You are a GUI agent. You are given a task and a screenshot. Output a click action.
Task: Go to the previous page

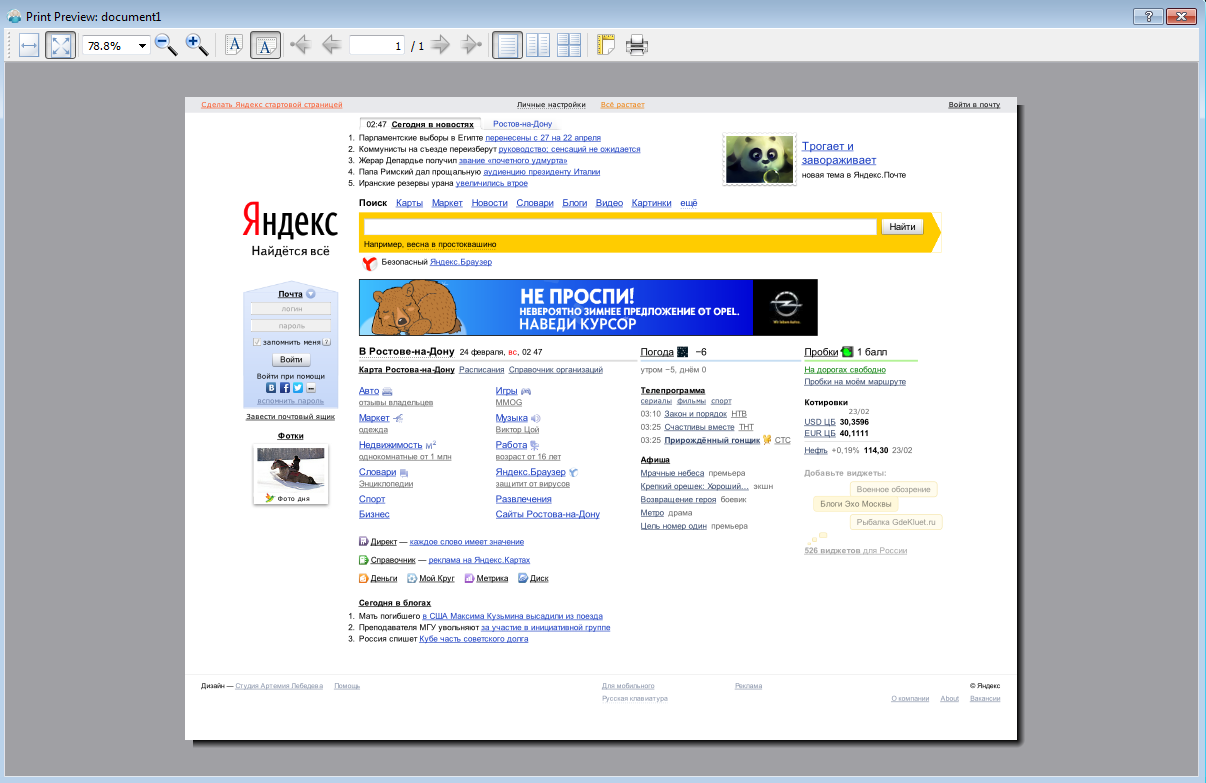(x=331, y=45)
